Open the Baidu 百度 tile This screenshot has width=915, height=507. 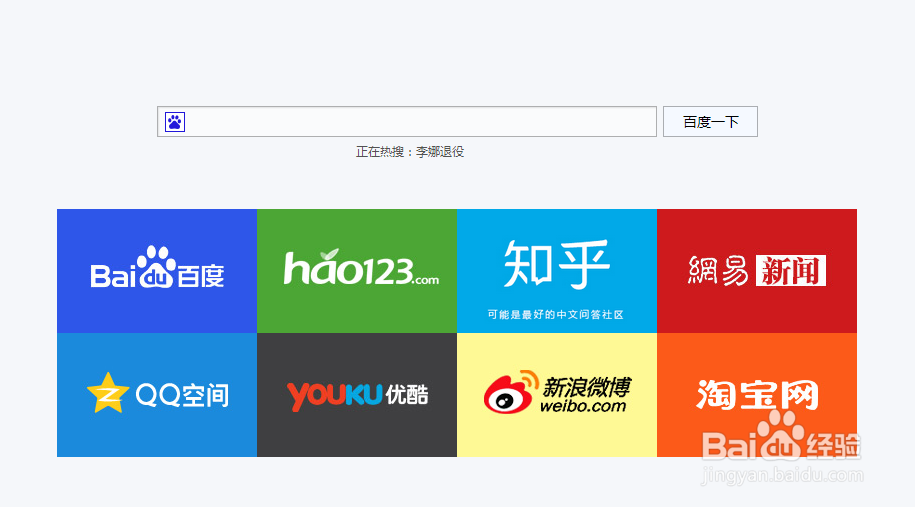[x=157, y=271]
